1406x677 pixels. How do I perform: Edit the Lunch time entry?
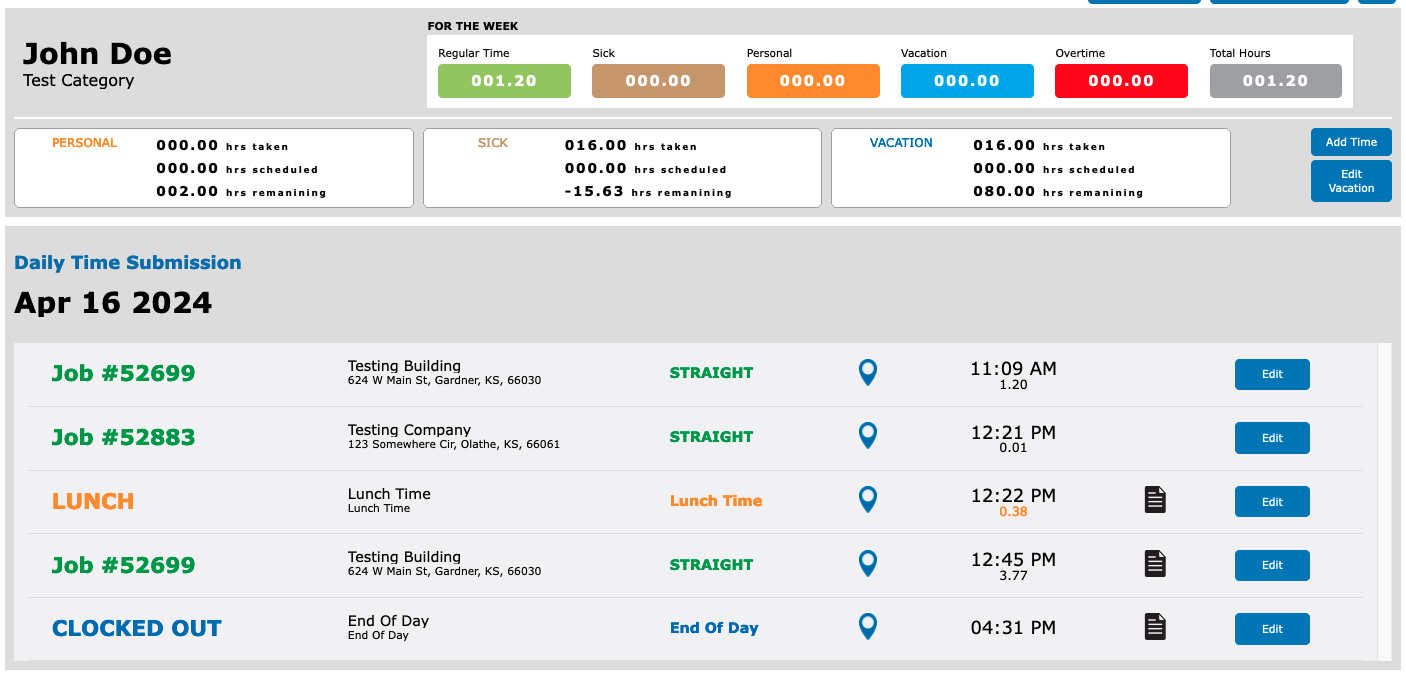pos(1271,502)
